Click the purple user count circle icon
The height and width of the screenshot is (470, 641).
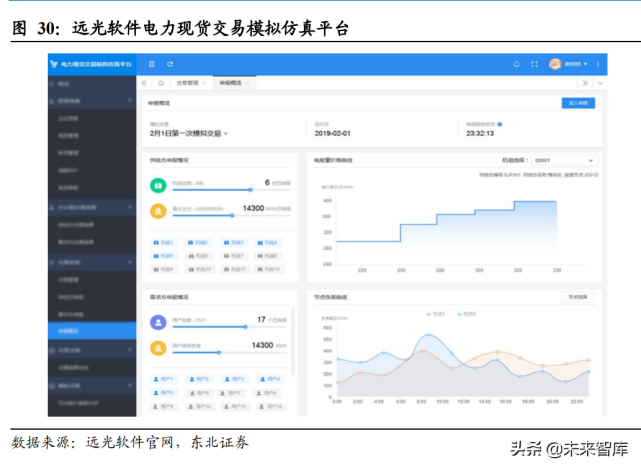click(158, 322)
